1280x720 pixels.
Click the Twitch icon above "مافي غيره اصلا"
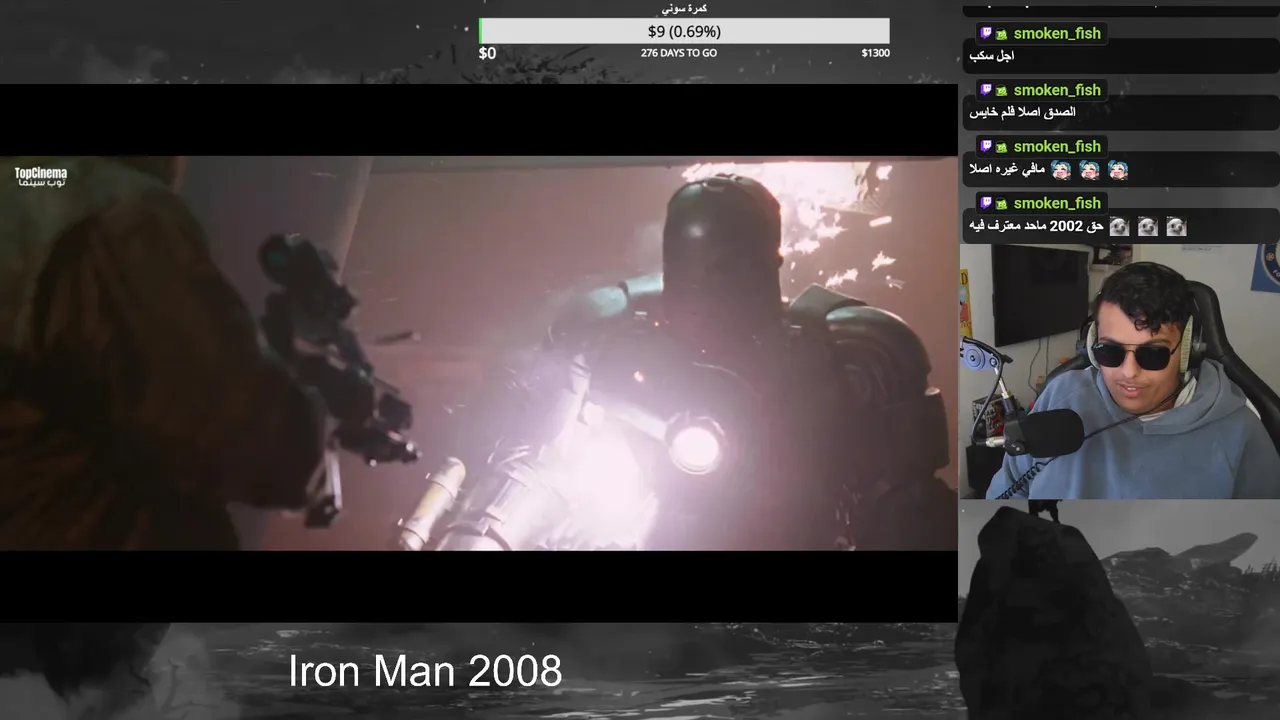pyautogui.click(x=986, y=146)
